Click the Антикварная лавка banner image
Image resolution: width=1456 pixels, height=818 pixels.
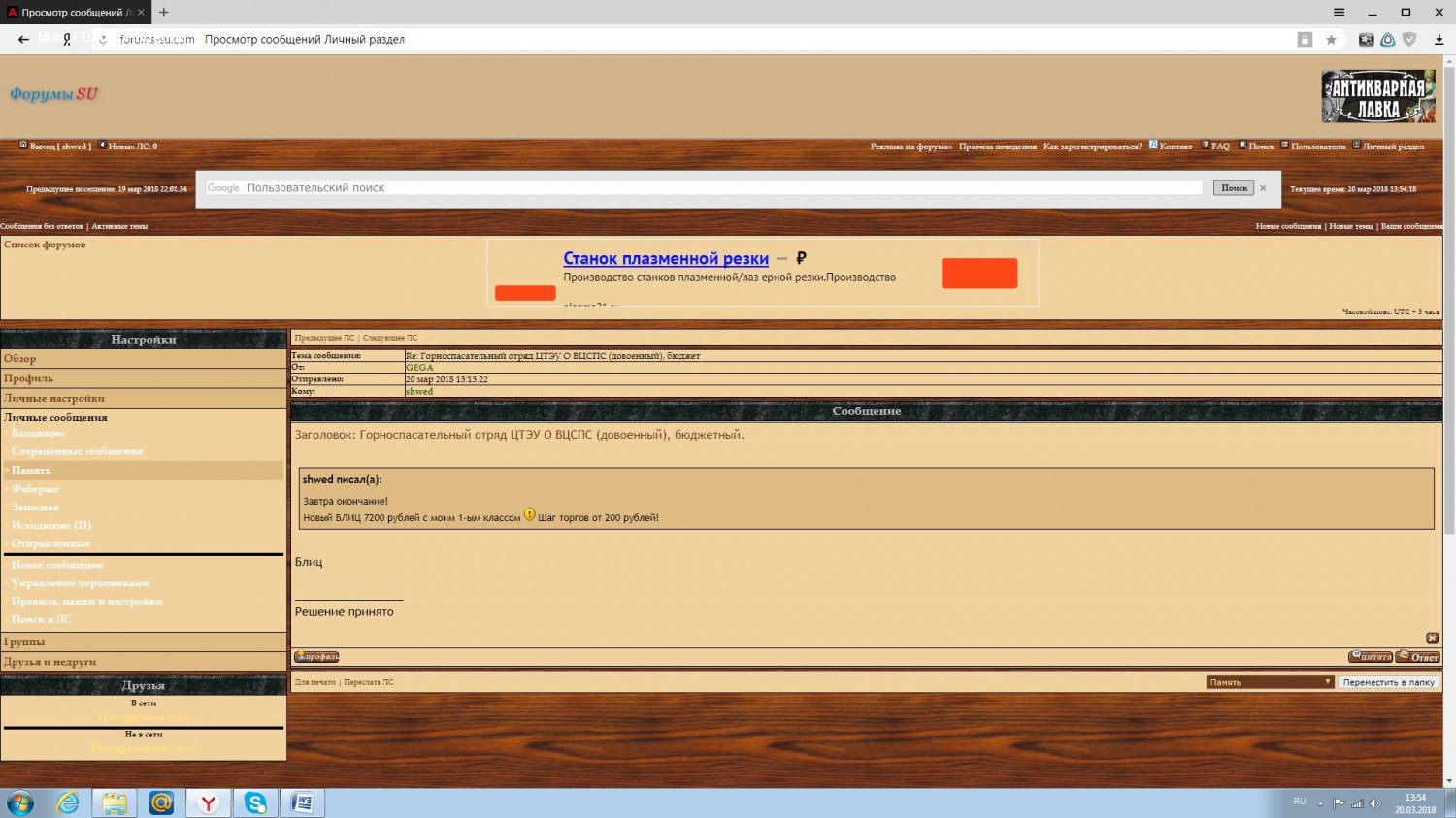pos(1377,96)
